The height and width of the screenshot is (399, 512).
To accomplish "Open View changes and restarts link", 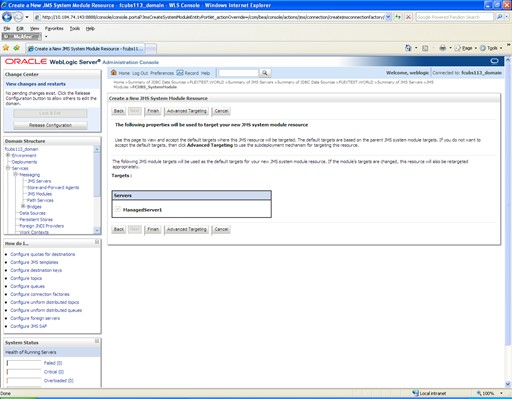I will coord(36,84).
